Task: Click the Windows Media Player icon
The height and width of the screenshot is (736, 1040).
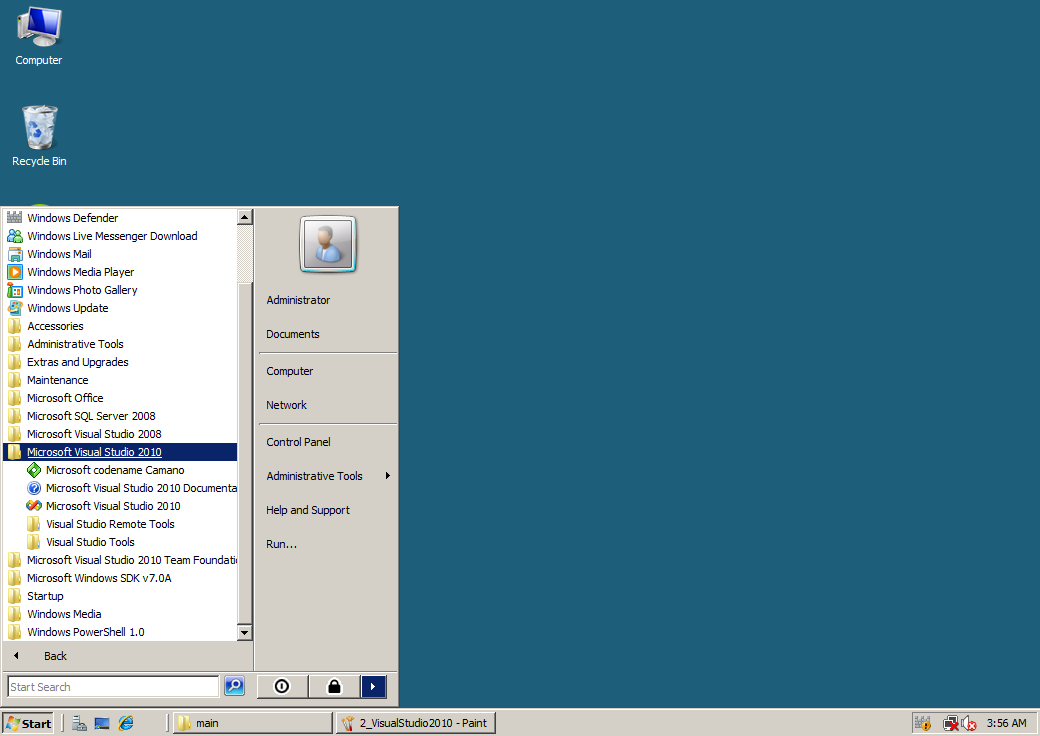Action: tap(15, 272)
